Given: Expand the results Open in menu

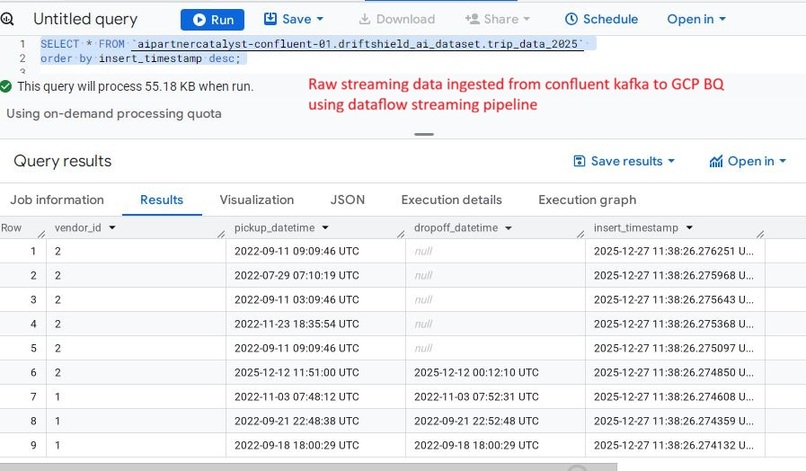Looking at the screenshot, I should (748, 161).
